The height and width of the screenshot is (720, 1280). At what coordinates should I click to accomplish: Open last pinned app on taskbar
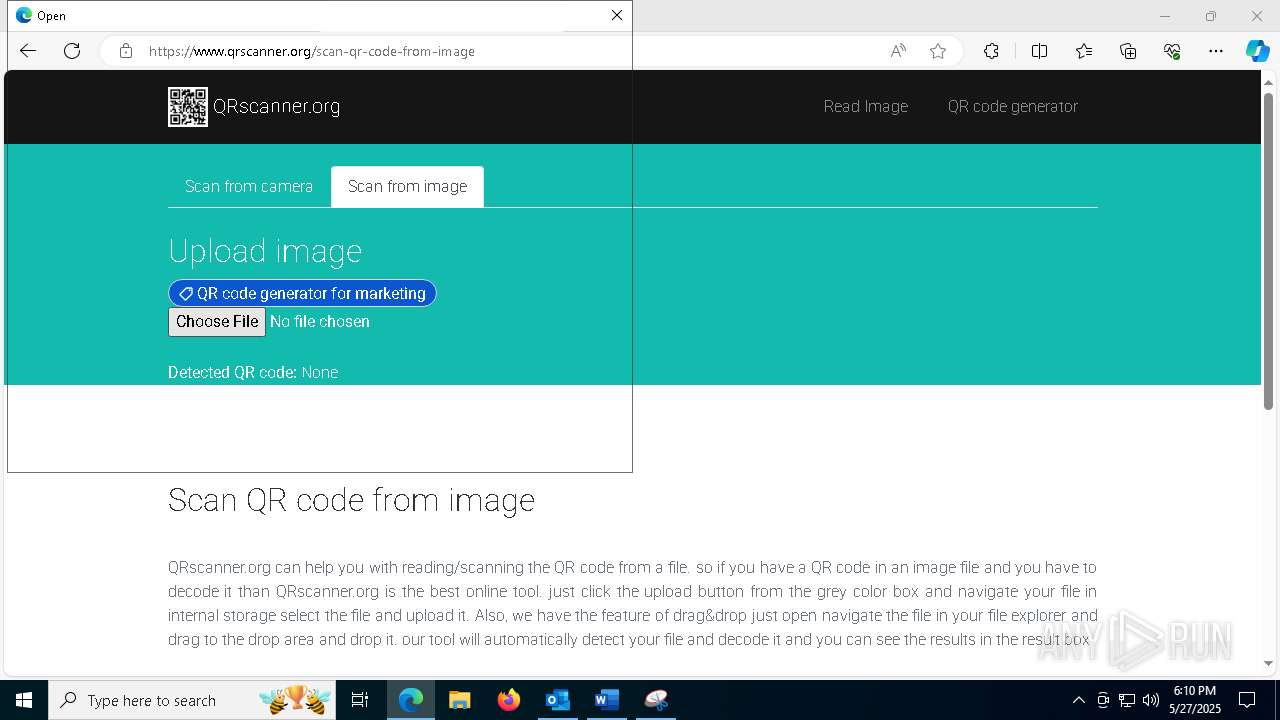click(x=656, y=700)
